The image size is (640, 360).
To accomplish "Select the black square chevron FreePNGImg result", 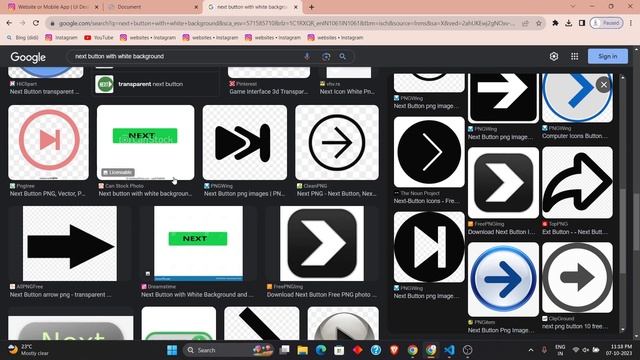I will point(322,243).
